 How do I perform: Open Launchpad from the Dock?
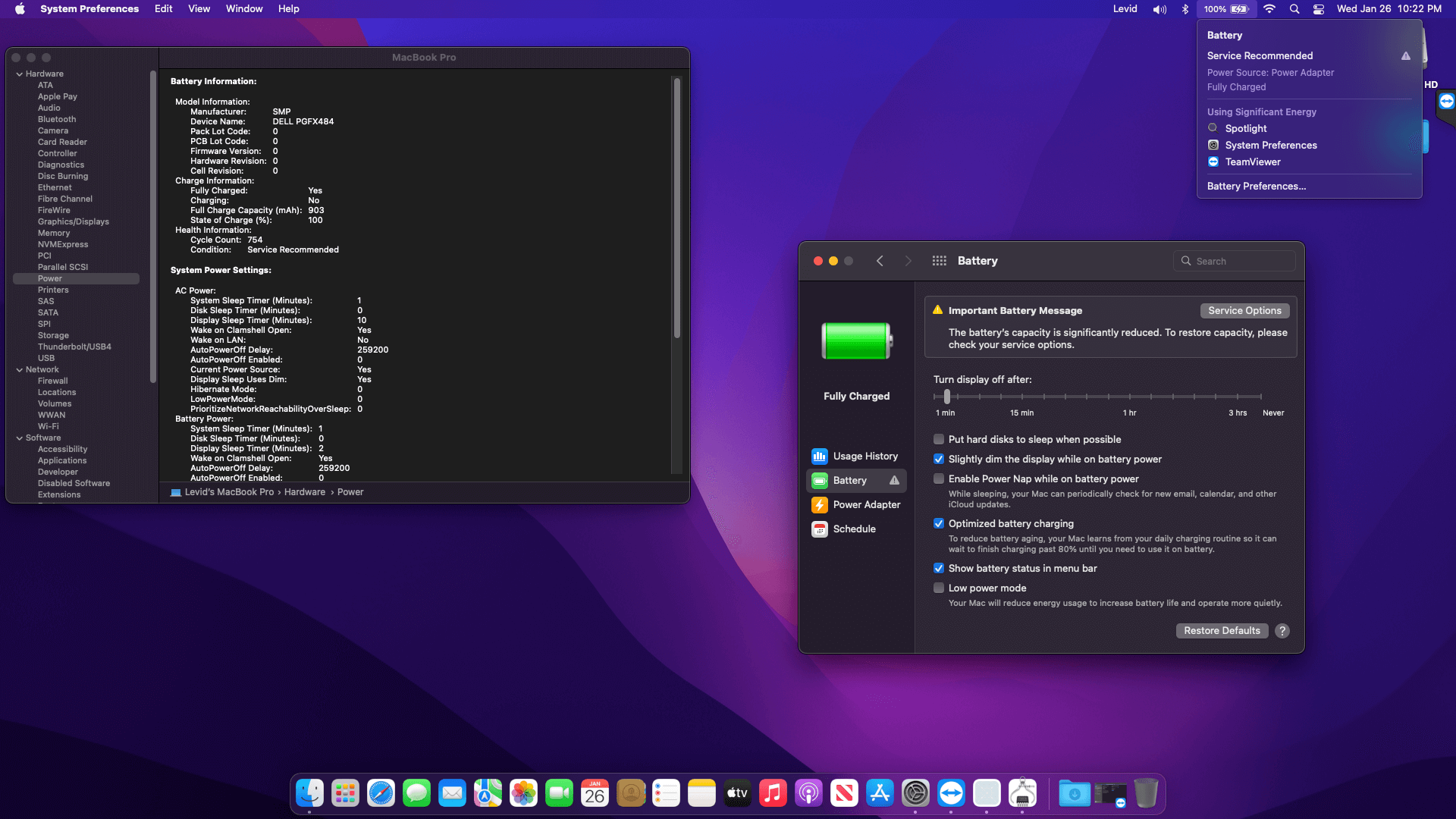pos(345,794)
